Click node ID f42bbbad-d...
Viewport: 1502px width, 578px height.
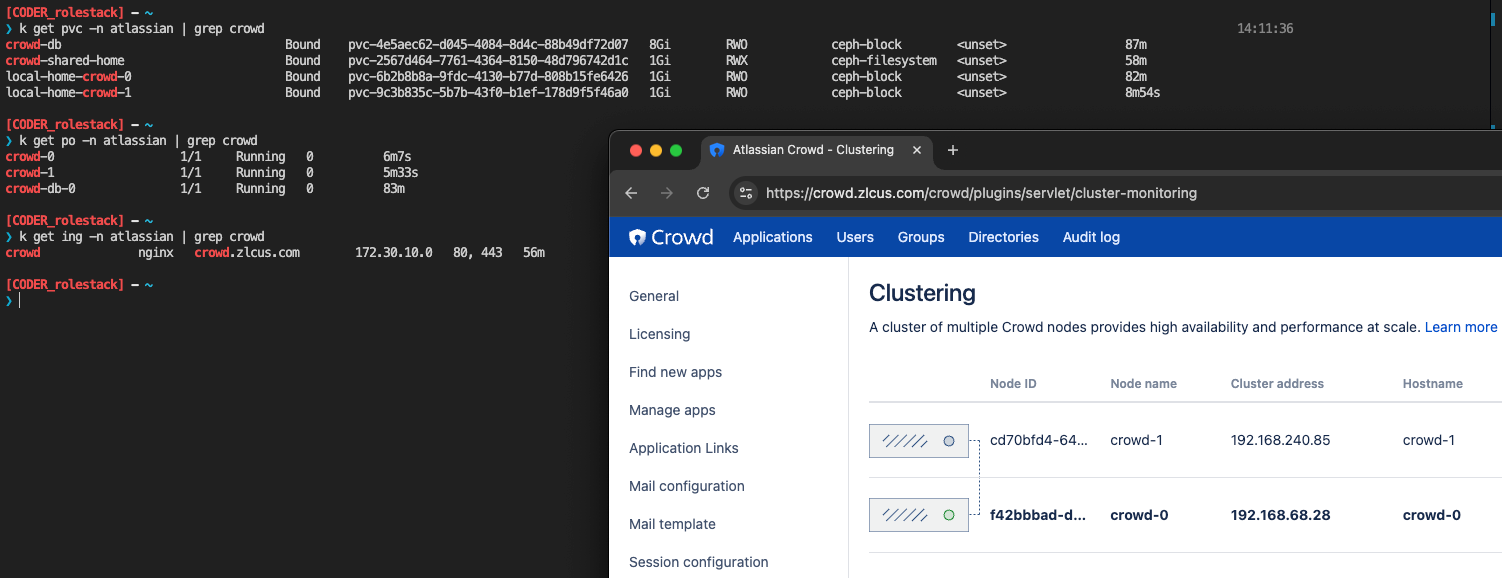(x=1038, y=515)
